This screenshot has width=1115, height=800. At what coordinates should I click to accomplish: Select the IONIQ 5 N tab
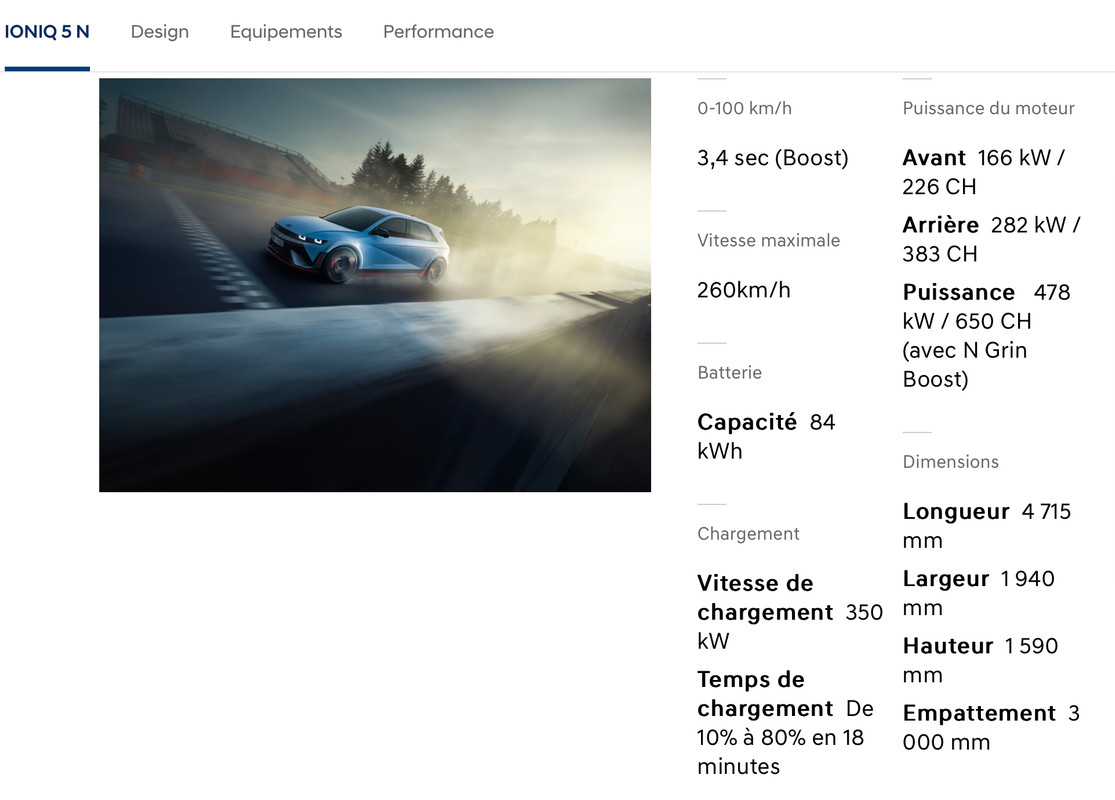[47, 32]
